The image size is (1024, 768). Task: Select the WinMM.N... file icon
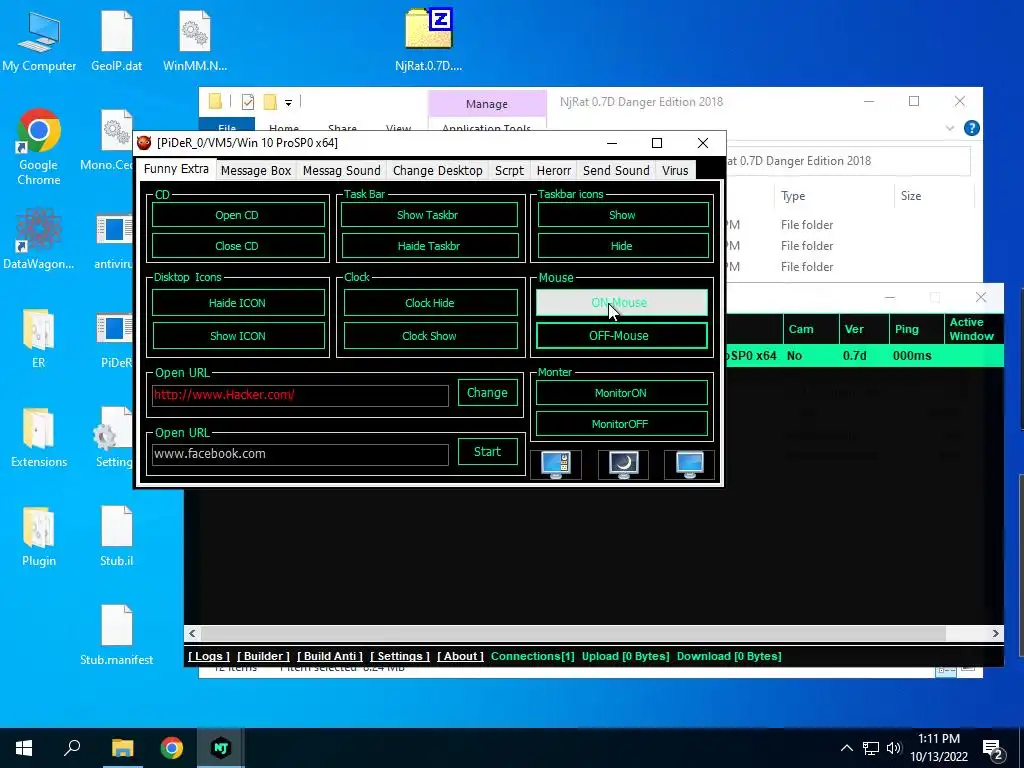click(x=195, y=41)
